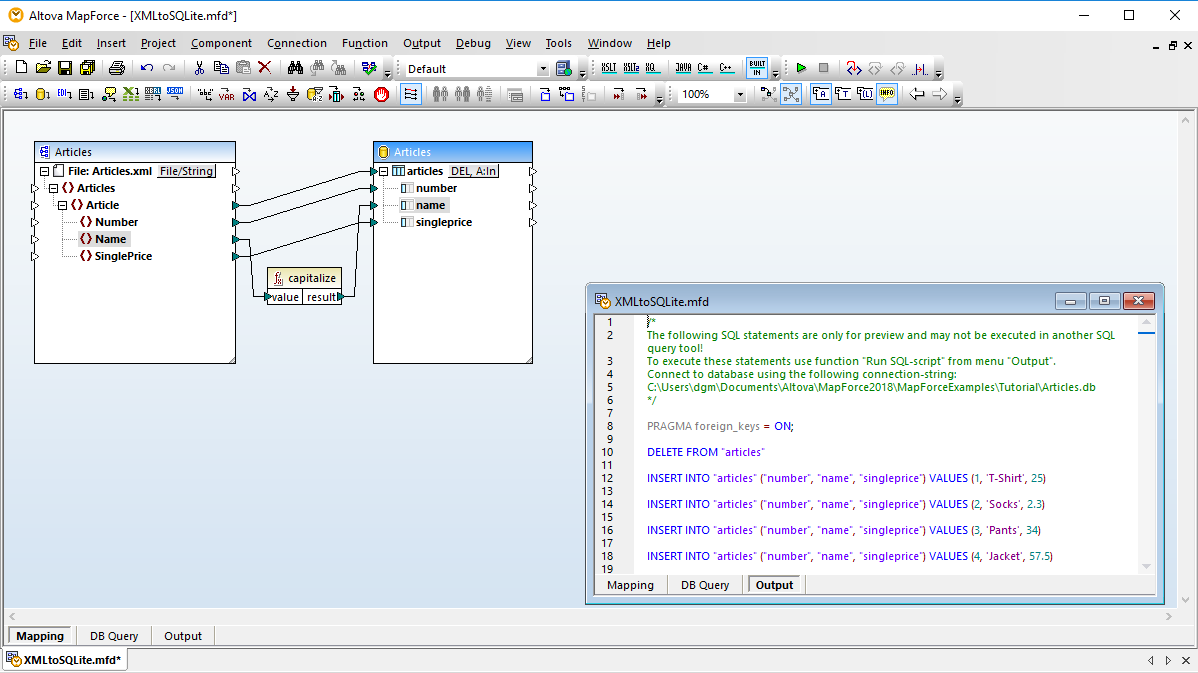Image resolution: width=1198 pixels, height=673 pixels.
Task: Open the 100% zoom level dropdown
Action: tap(740, 95)
